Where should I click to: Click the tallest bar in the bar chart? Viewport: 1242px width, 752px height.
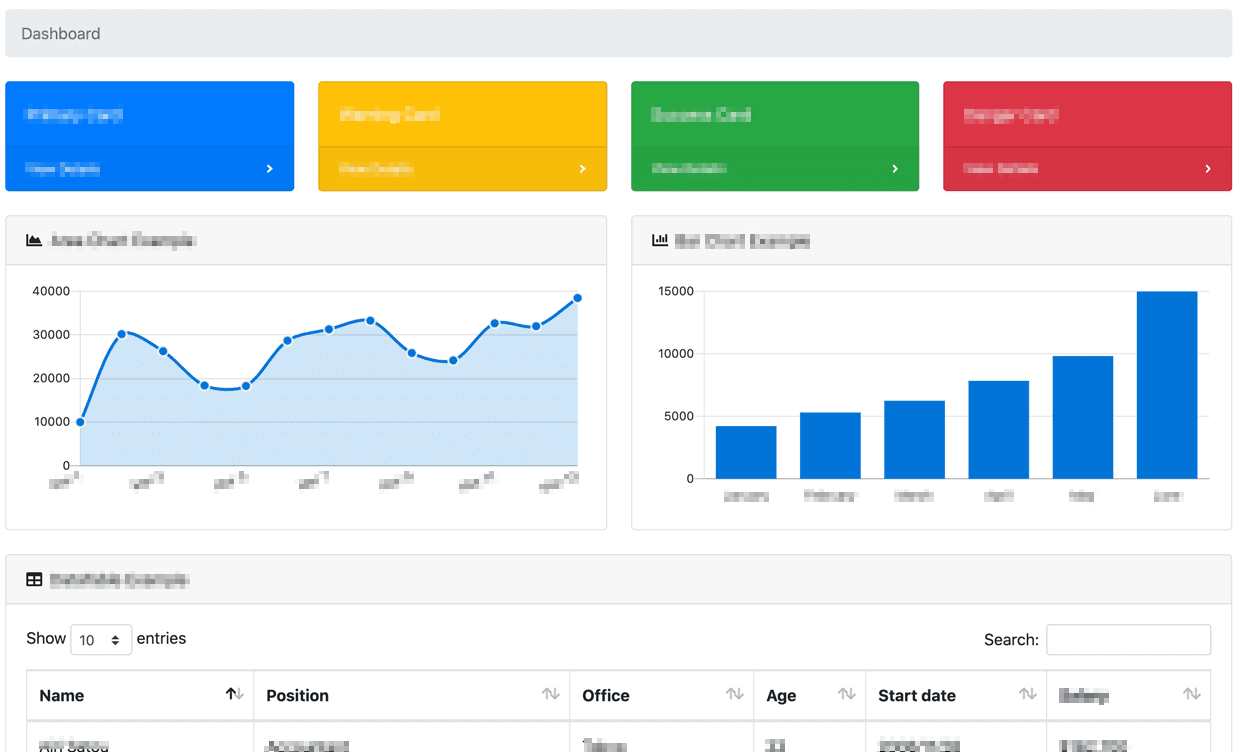tap(1166, 384)
